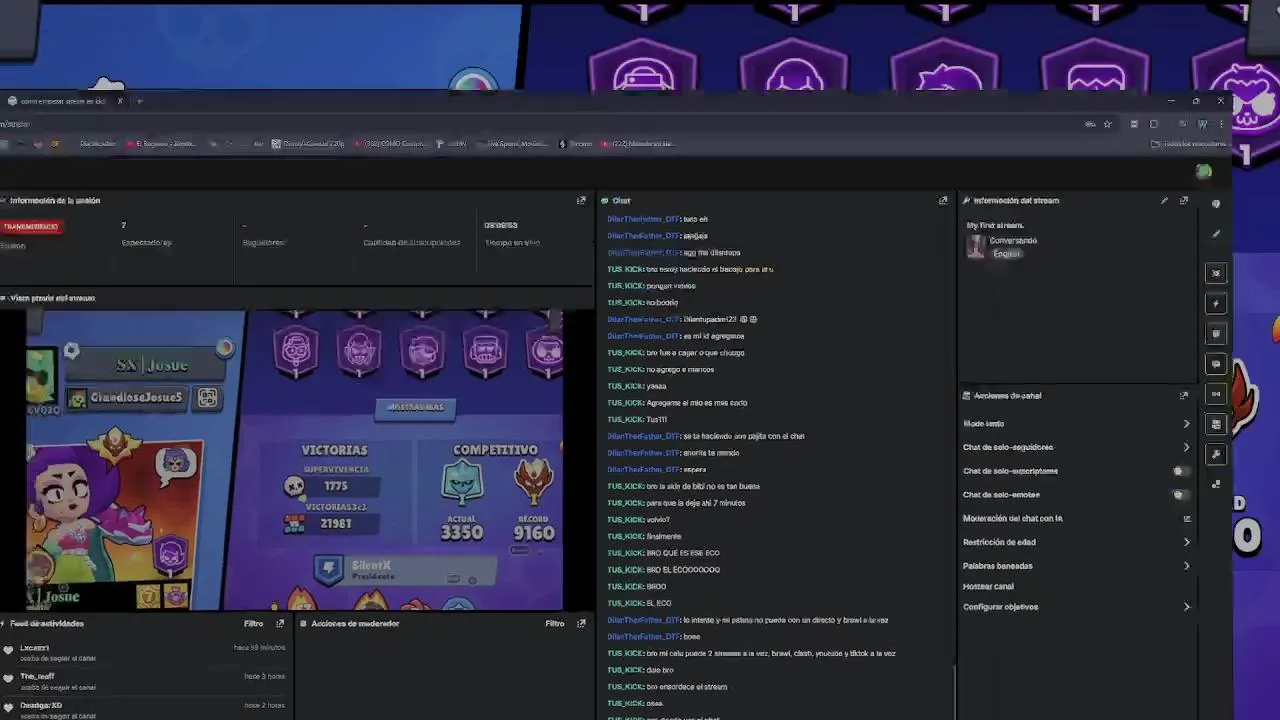Click the lightning bolt sidebar icon
The width and height of the screenshot is (1280, 720).
pyautogui.click(x=1216, y=303)
